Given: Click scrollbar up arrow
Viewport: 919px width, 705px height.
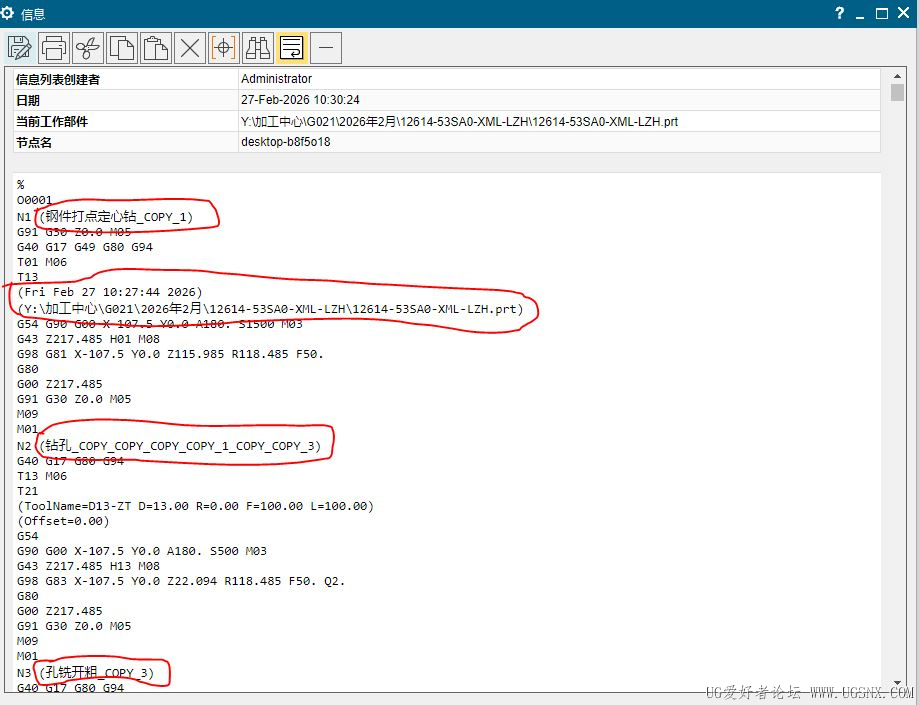Looking at the screenshot, I should pos(897,76).
